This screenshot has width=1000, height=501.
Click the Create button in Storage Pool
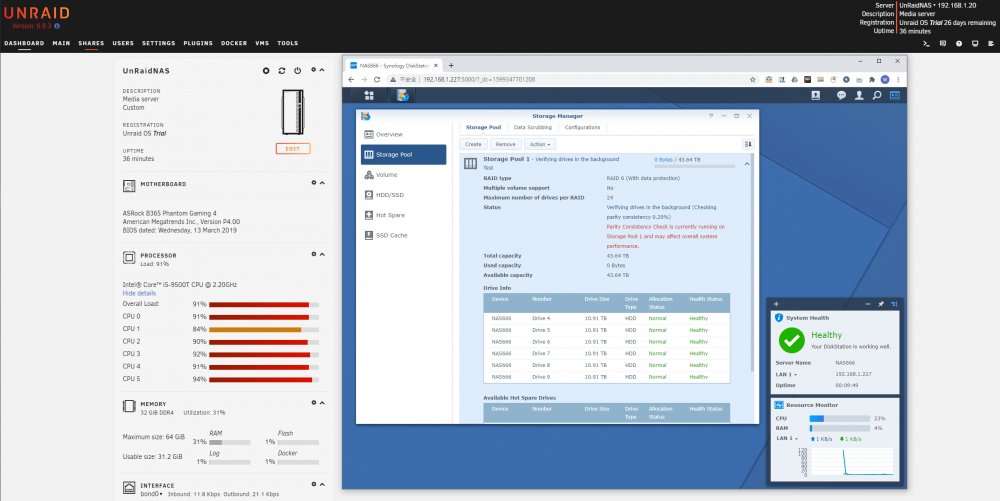click(473, 144)
